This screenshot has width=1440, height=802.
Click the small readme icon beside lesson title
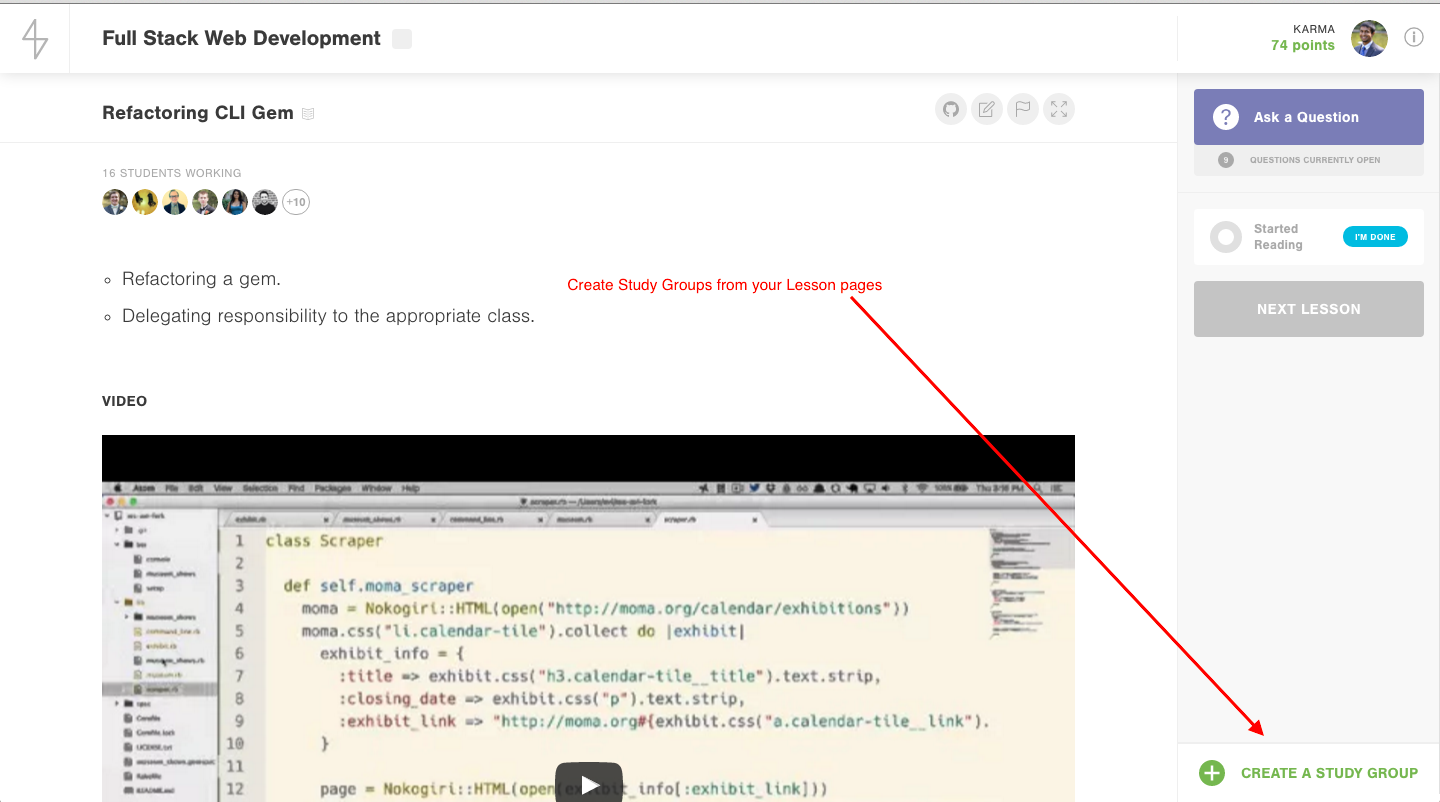click(308, 114)
